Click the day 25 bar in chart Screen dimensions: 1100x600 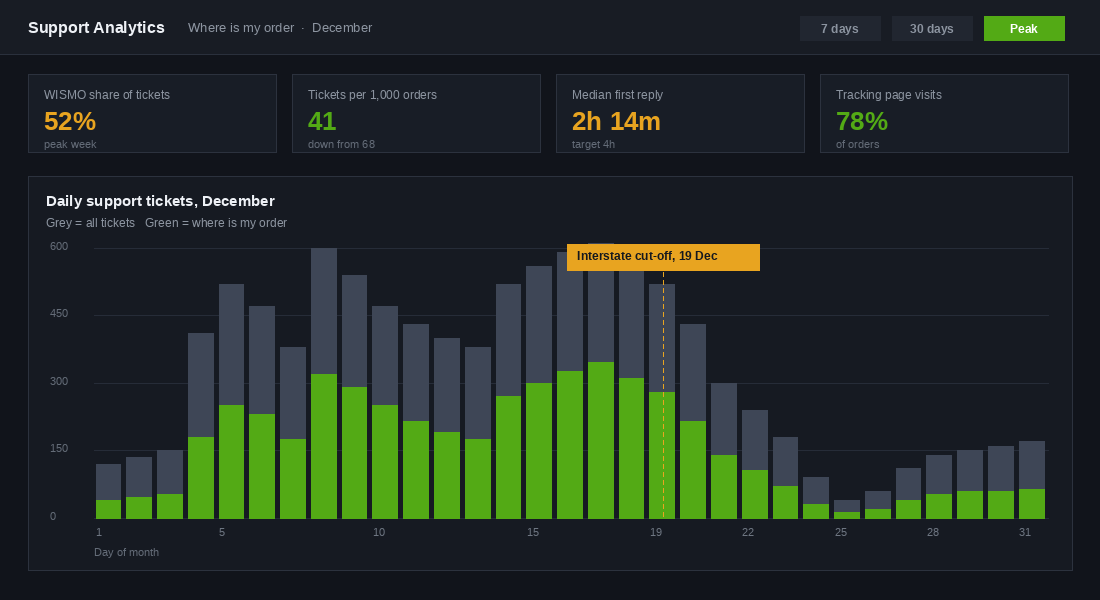click(x=847, y=509)
